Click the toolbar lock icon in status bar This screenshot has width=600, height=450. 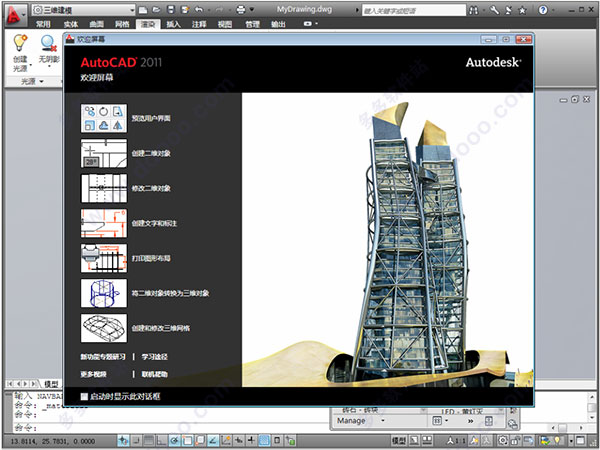pyautogui.click(x=516, y=441)
